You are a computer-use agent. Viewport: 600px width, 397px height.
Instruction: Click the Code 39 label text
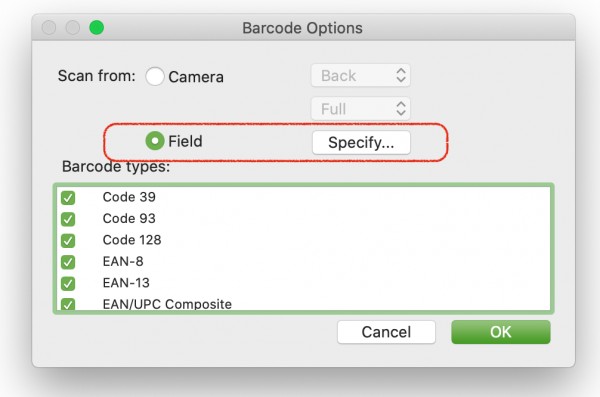coord(129,197)
